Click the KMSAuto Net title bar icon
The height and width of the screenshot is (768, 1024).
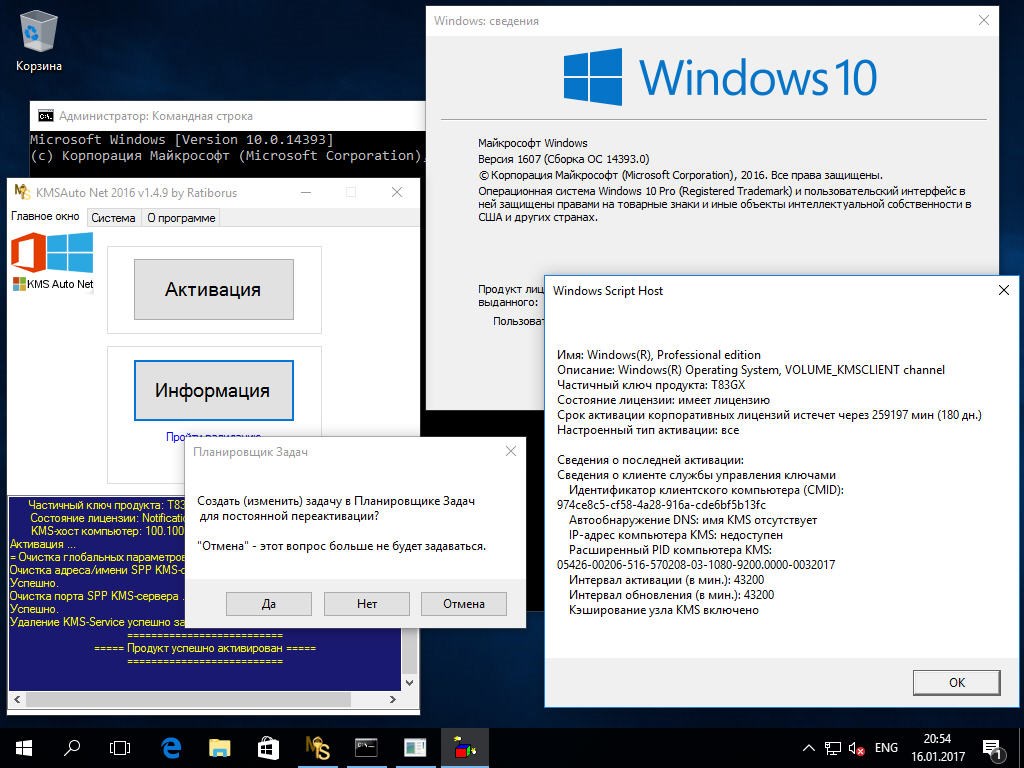(x=22, y=193)
